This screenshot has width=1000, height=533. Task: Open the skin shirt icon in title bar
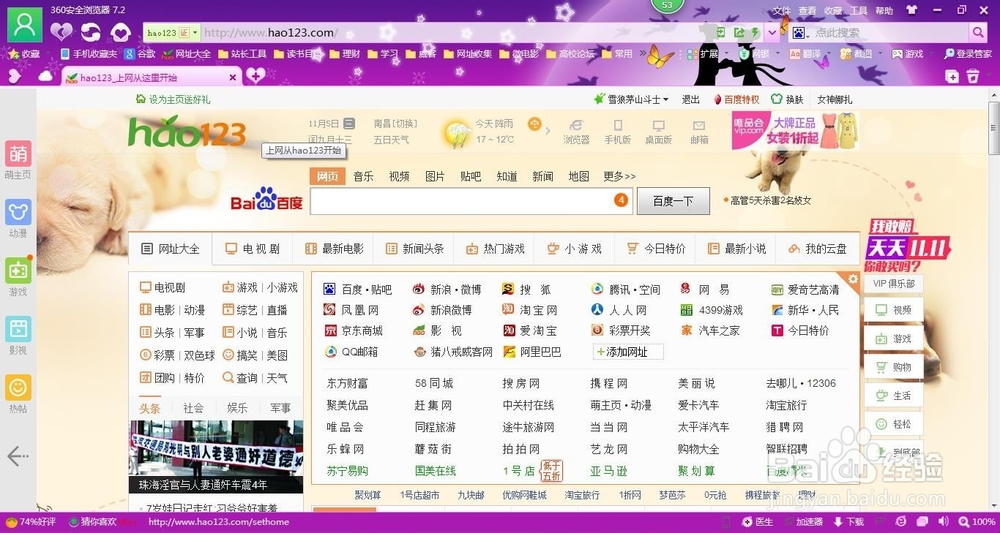(911, 10)
